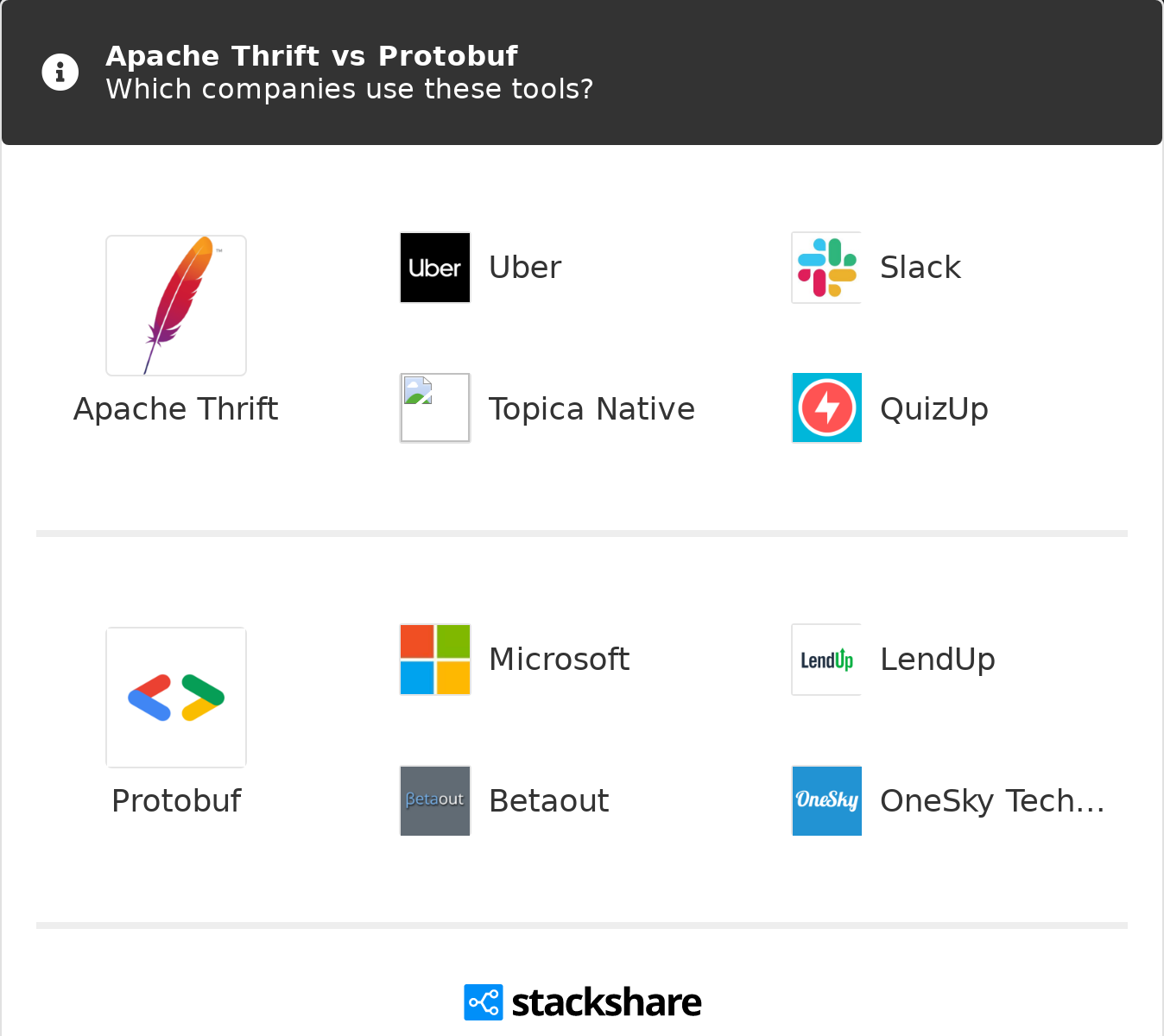Open the LendUp logo icon
This screenshot has width=1164, height=1036.
[827, 660]
